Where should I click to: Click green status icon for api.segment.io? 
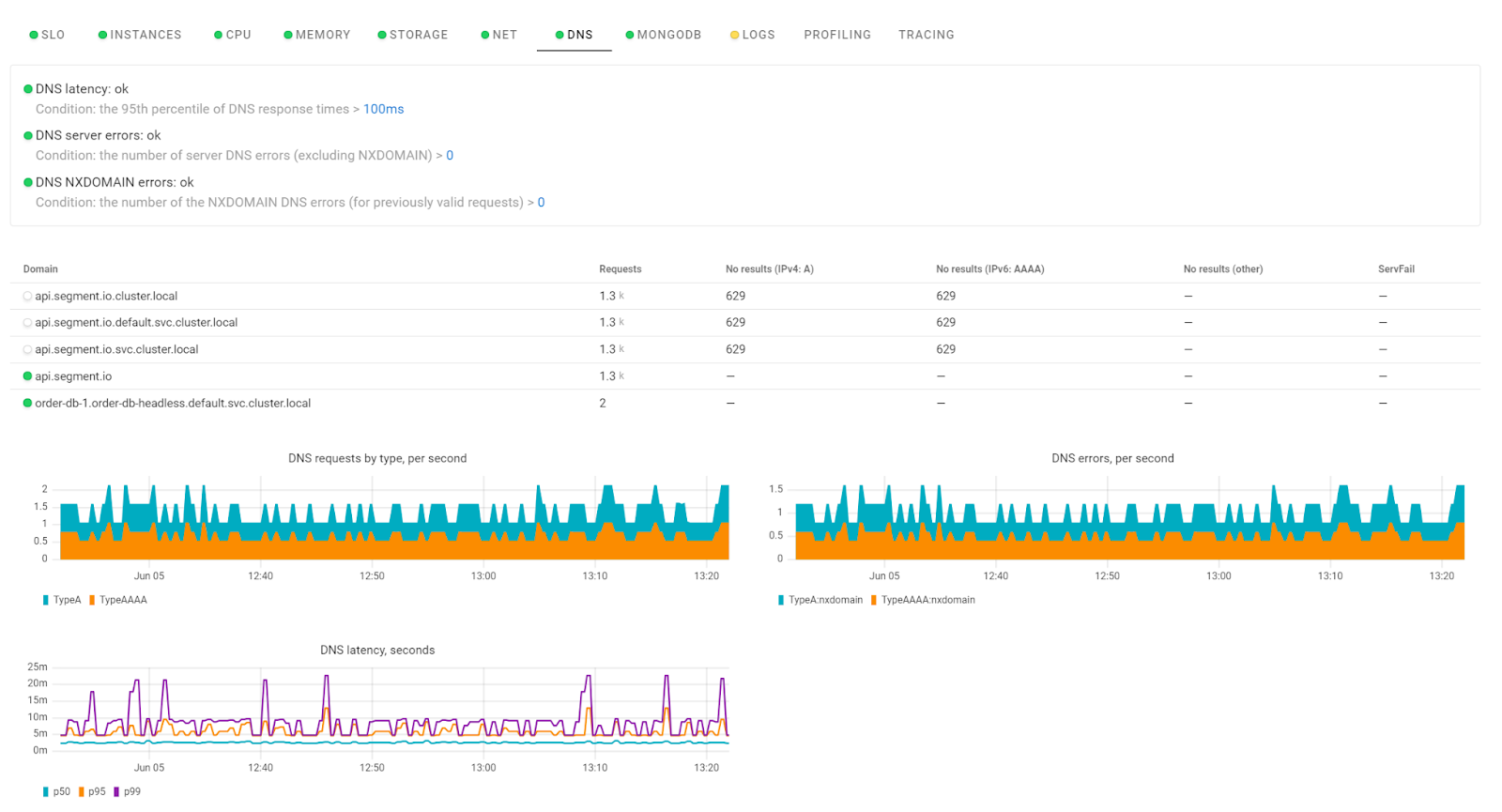27,376
